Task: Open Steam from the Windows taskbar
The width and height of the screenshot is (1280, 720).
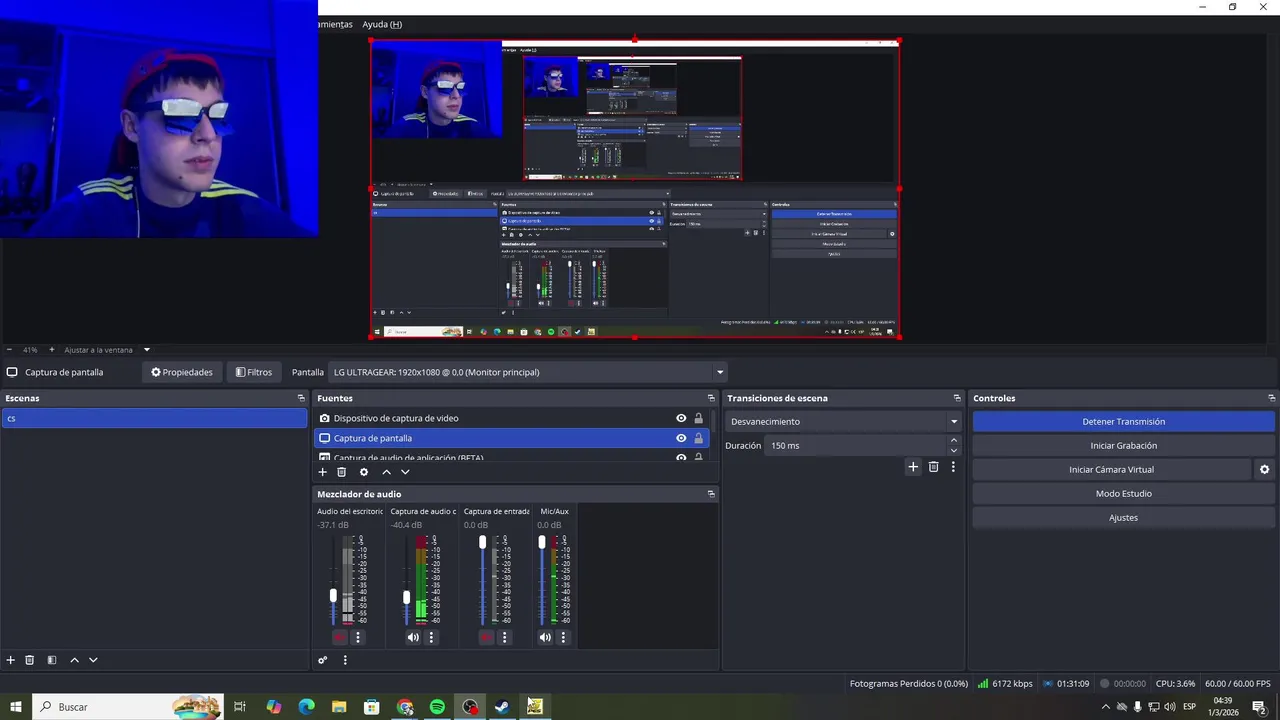Action: (x=502, y=707)
